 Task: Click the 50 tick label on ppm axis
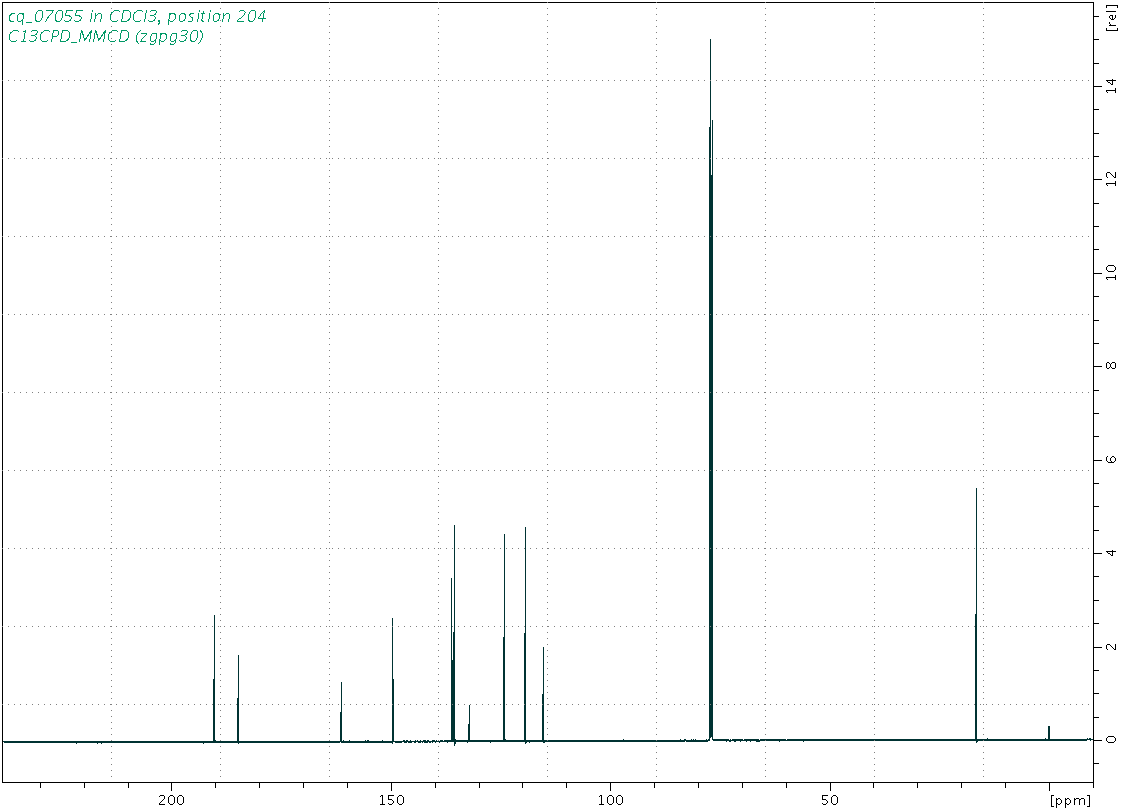pyautogui.click(x=830, y=800)
